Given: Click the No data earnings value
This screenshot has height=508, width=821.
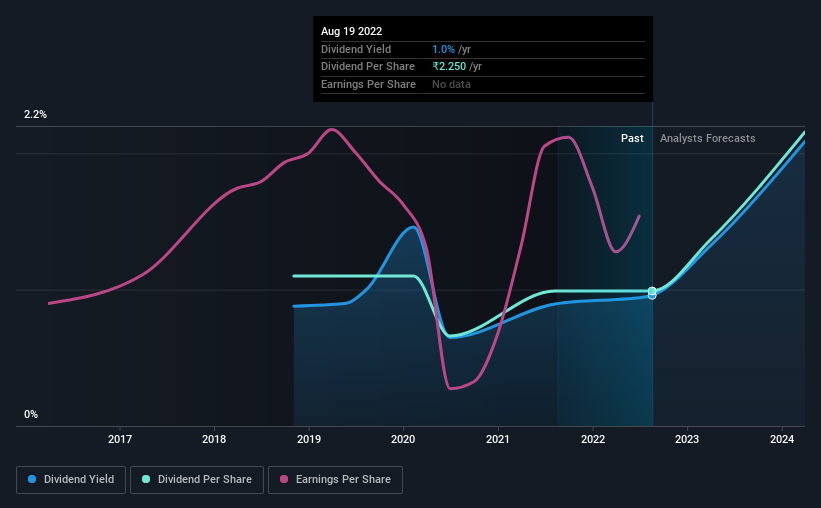Looking at the screenshot, I should coord(451,84).
